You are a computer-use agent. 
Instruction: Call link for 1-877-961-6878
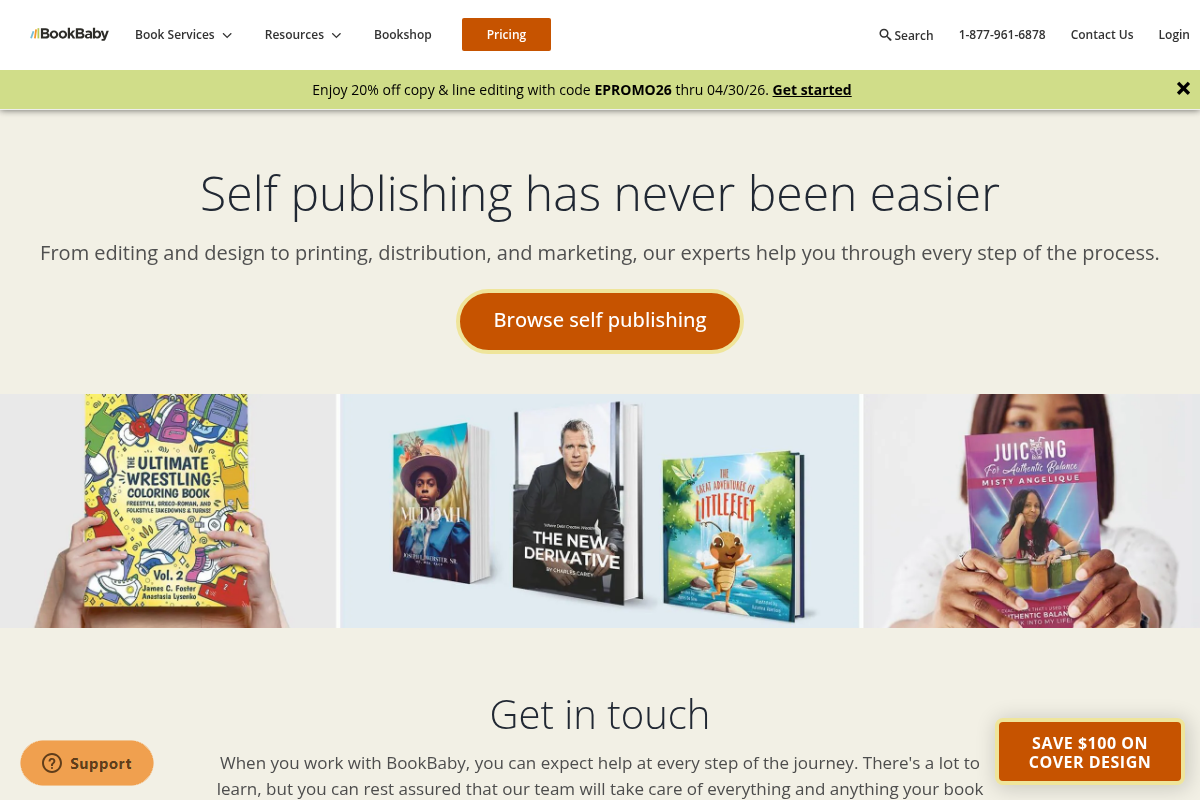tap(1002, 34)
